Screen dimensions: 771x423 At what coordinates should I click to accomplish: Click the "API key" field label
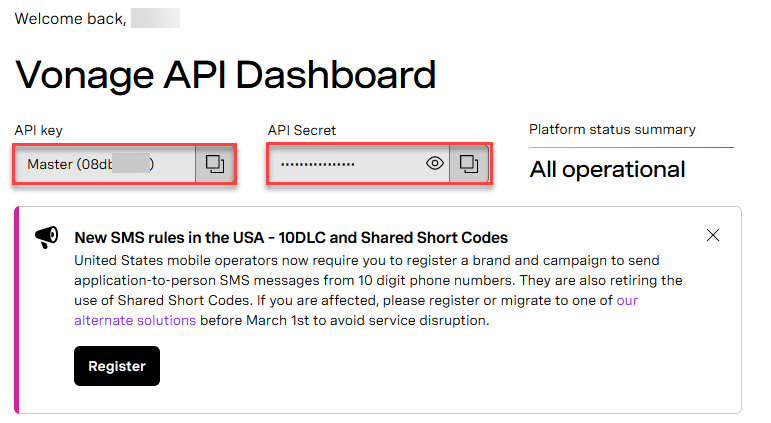[38, 130]
